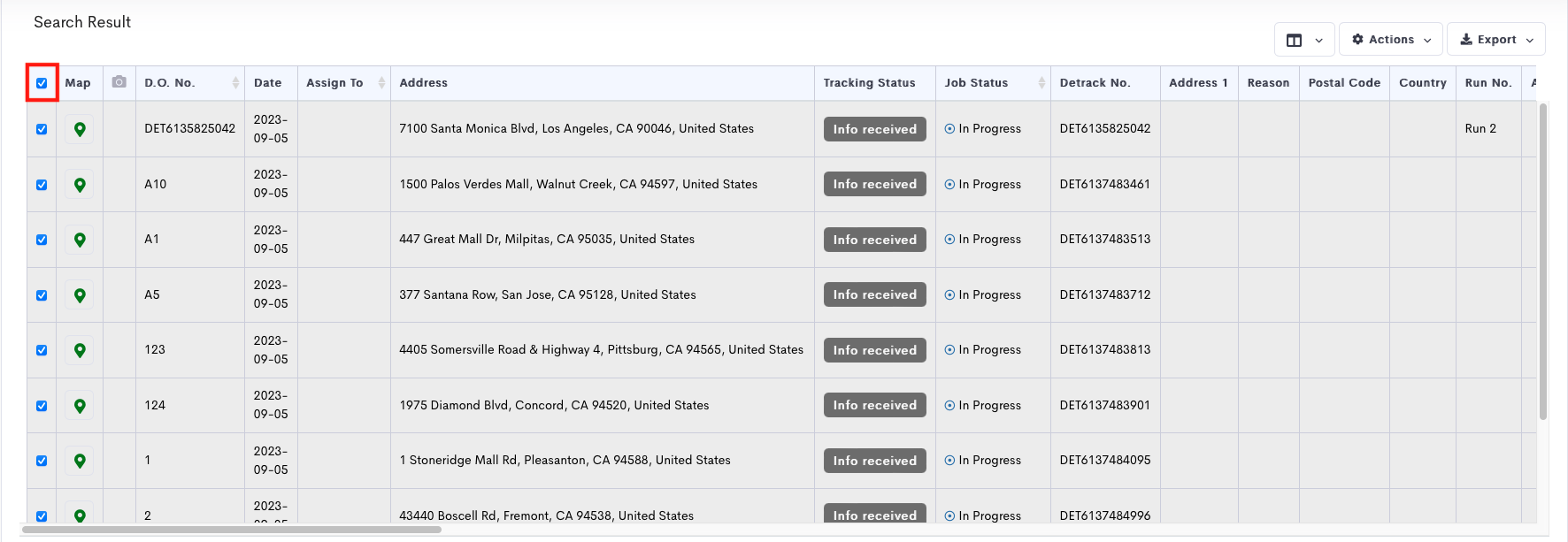1568x542 pixels.
Task: Open the Actions dropdown menu
Action: pyautogui.click(x=1390, y=40)
